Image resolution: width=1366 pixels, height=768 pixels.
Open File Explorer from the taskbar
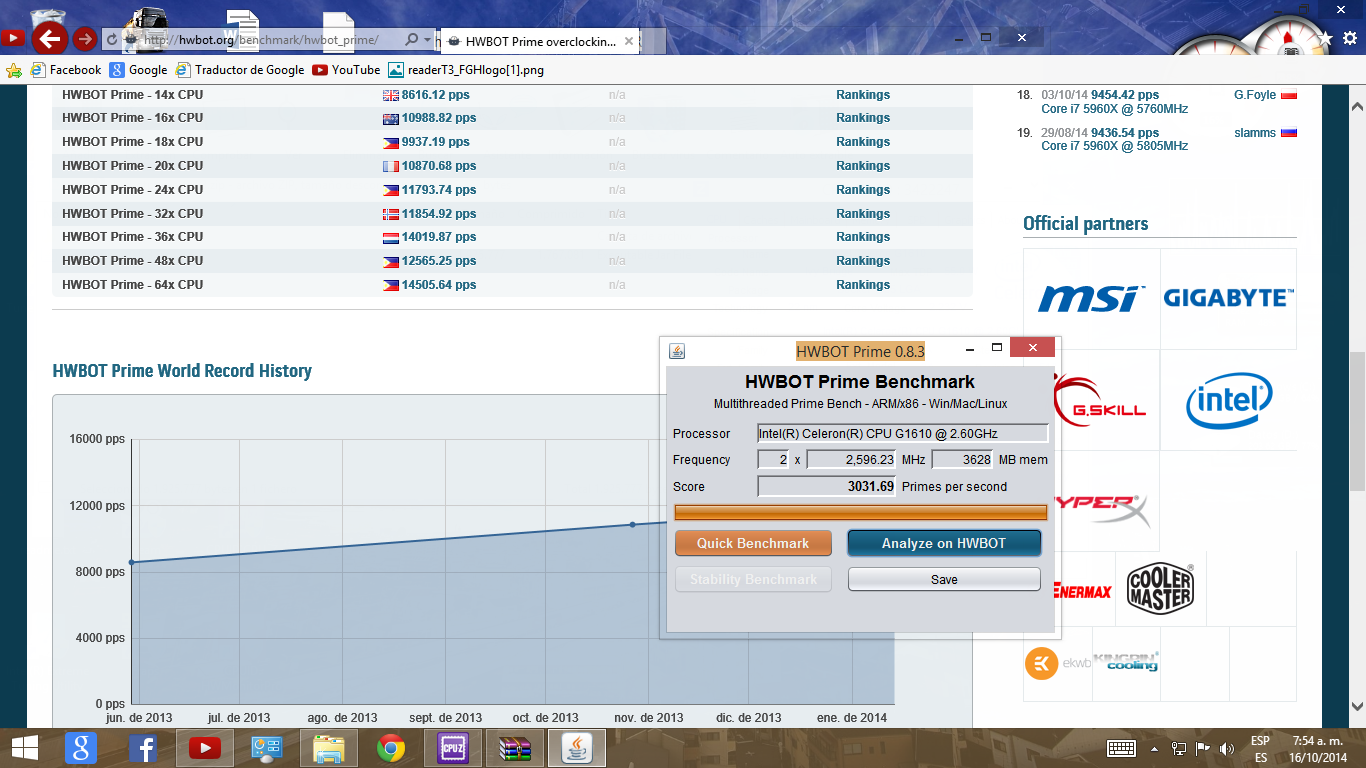[x=329, y=748]
